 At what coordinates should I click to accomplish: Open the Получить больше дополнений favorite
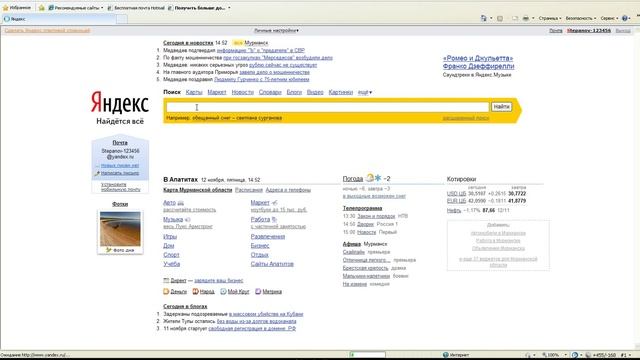[x=200, y=8]
